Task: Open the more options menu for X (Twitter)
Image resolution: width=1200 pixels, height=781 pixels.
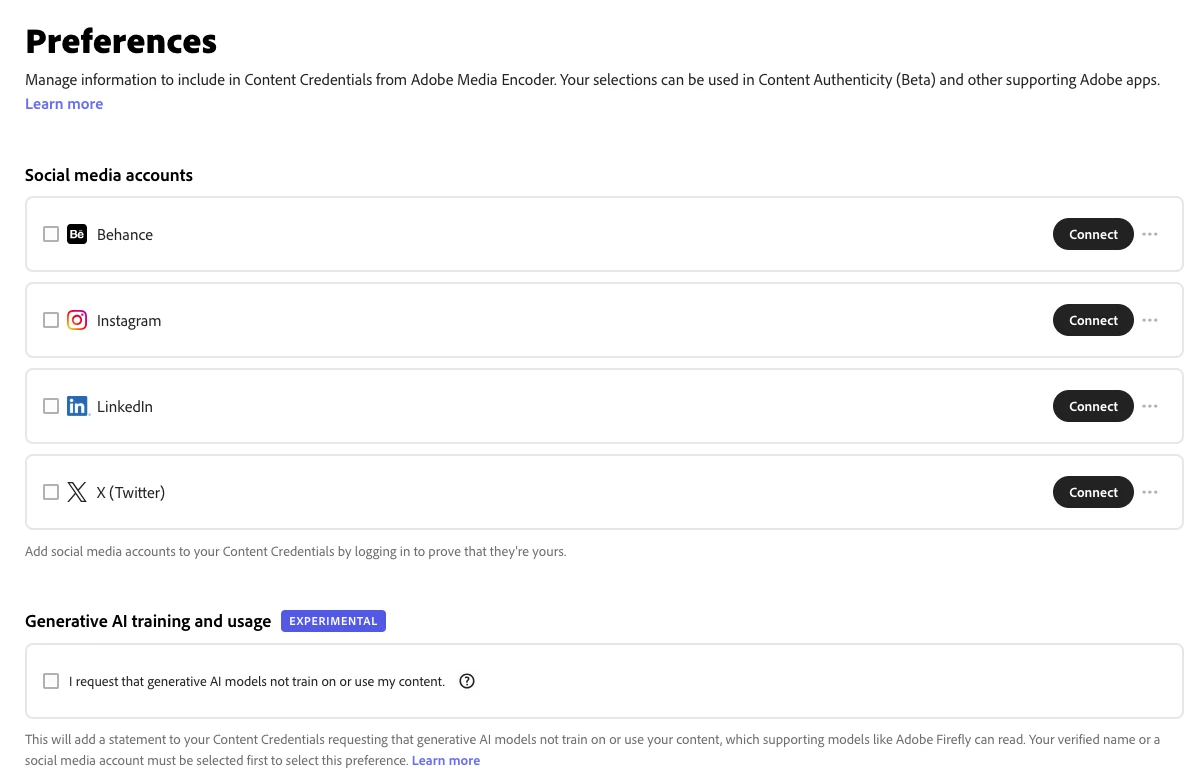Action: click(x=1150, y=492)
